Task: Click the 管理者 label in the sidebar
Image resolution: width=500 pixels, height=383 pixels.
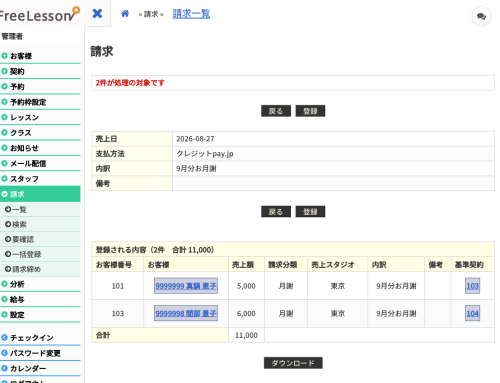Action: click(12, 36)
